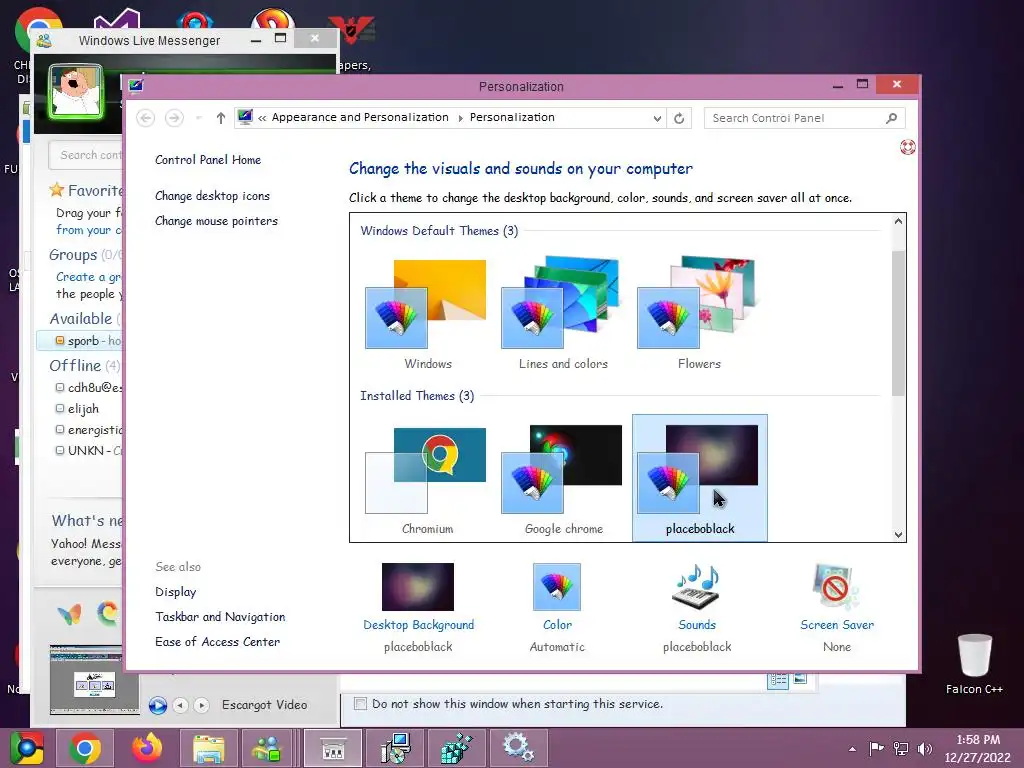Screen dimensions: 1024x768
Task: Click the volume speaker tray icon
Action: click(x=925, y=748)
